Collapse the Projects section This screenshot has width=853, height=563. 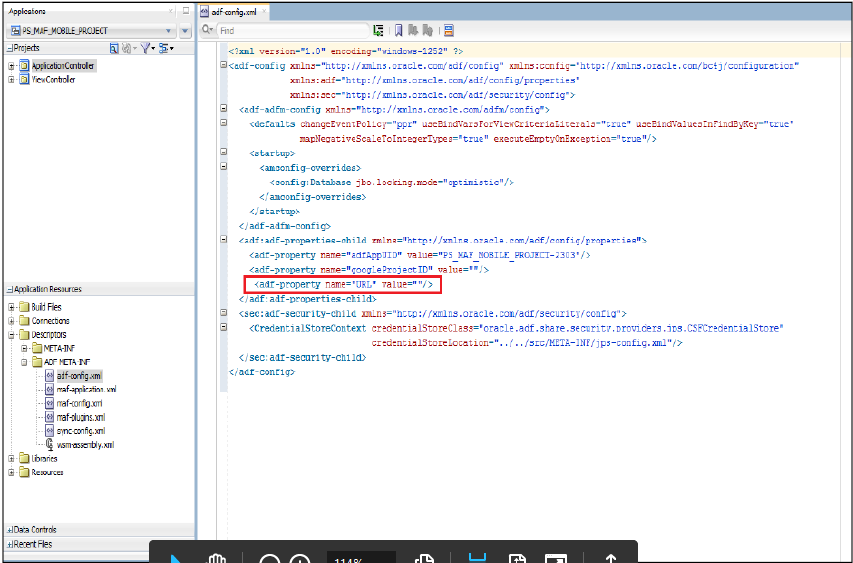coord(9,48)
